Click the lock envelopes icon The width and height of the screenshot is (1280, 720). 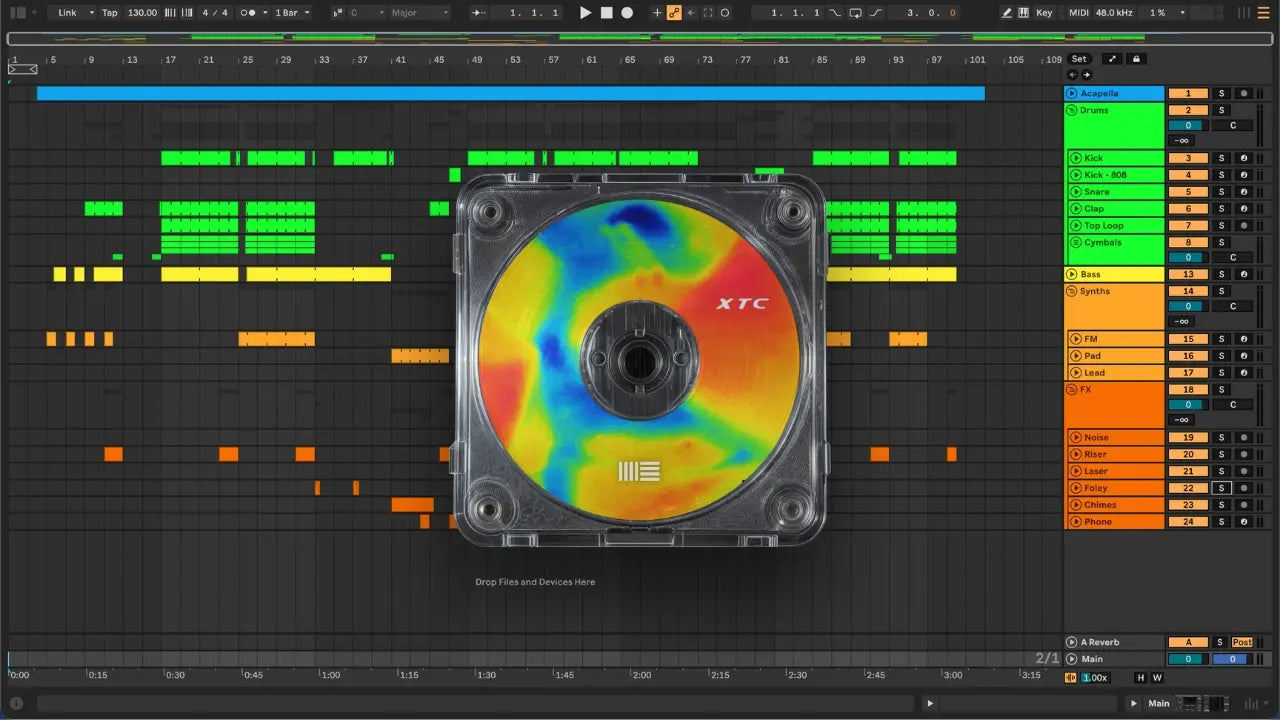click(1136, 59)
